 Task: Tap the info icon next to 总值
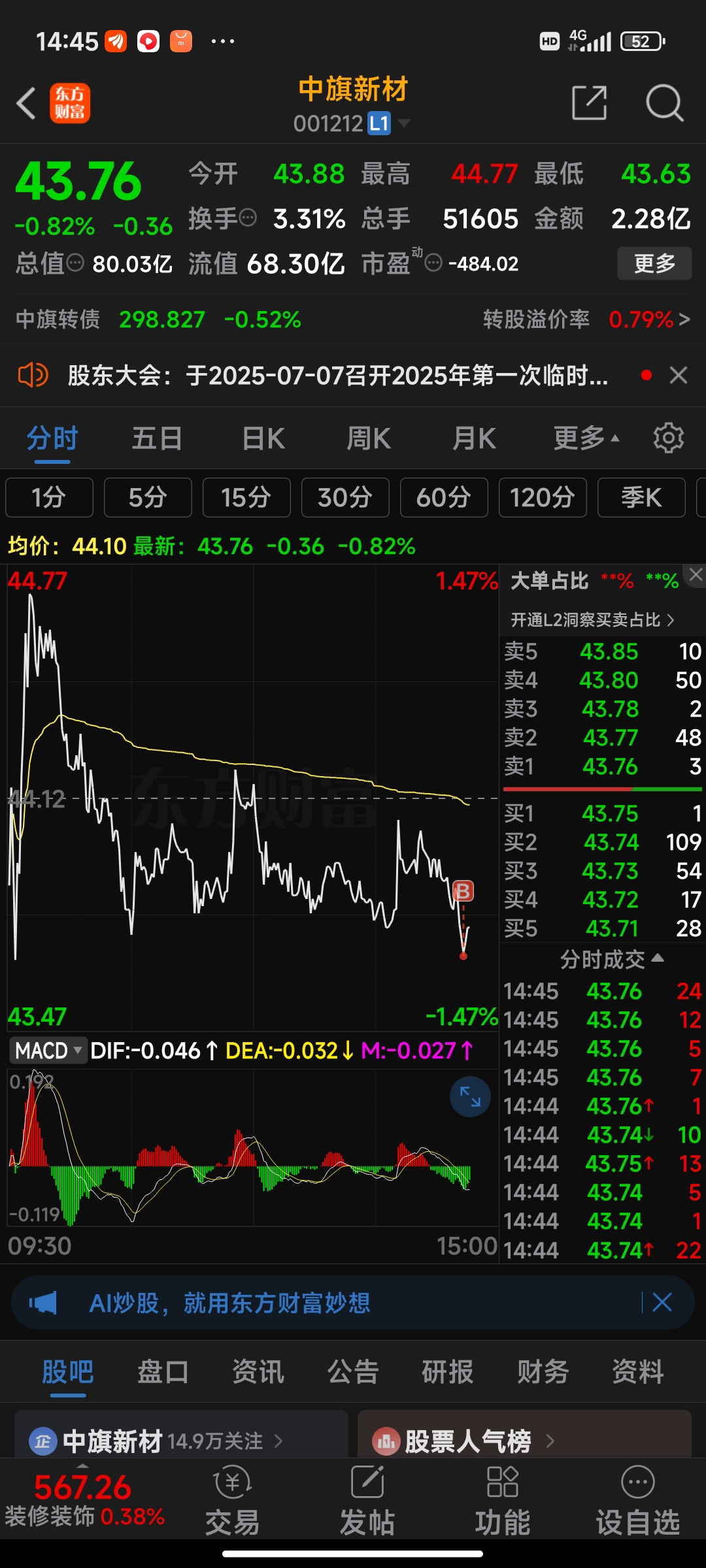pyautogui.click(x=76, y=263)
